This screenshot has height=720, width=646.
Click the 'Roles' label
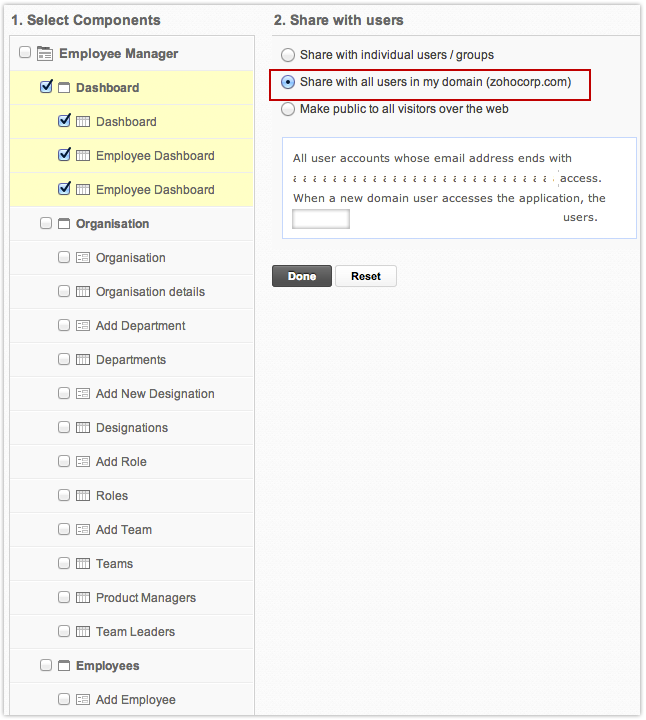click(112, 495)
